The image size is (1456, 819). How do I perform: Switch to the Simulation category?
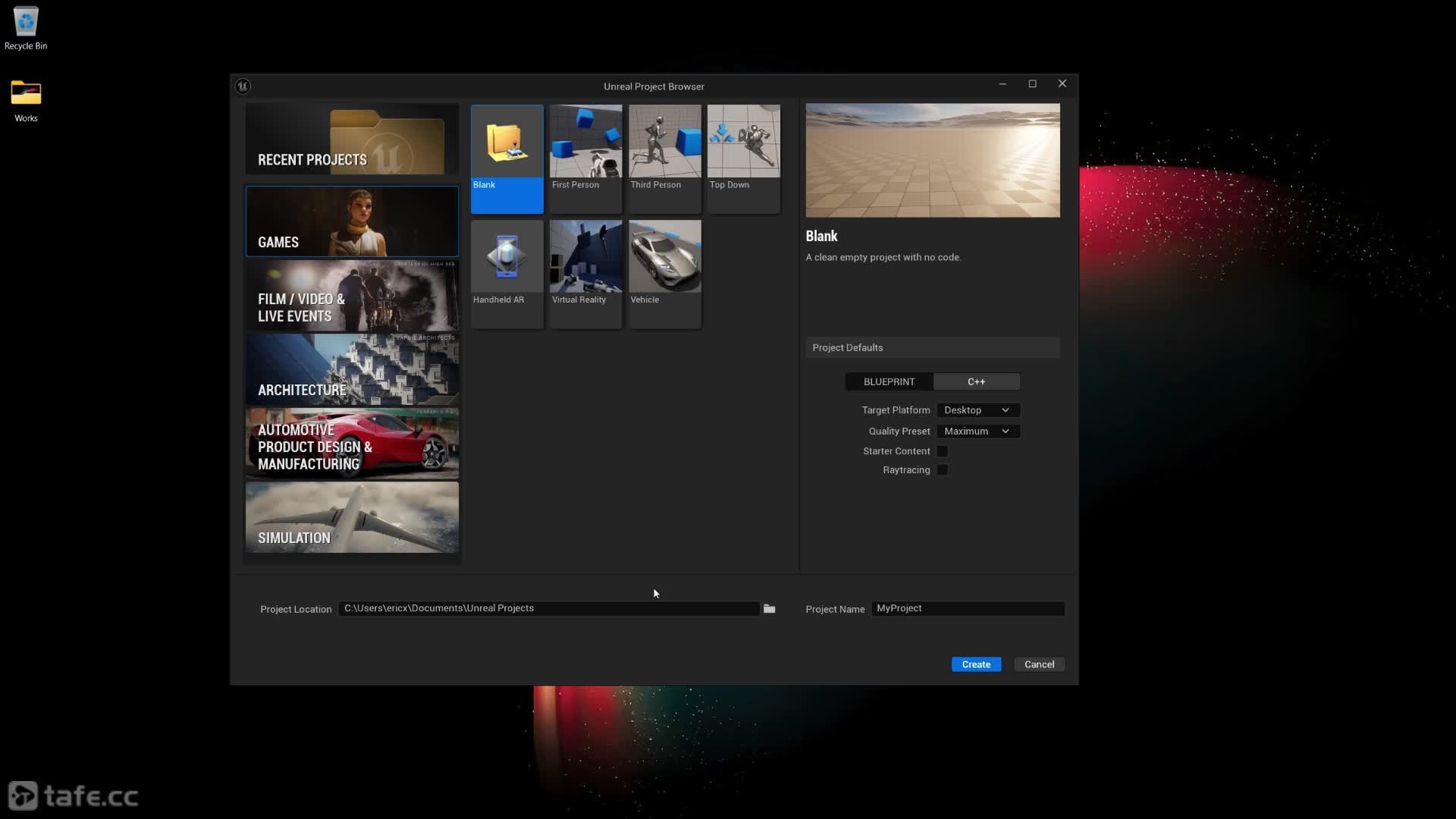coord(352,517)
